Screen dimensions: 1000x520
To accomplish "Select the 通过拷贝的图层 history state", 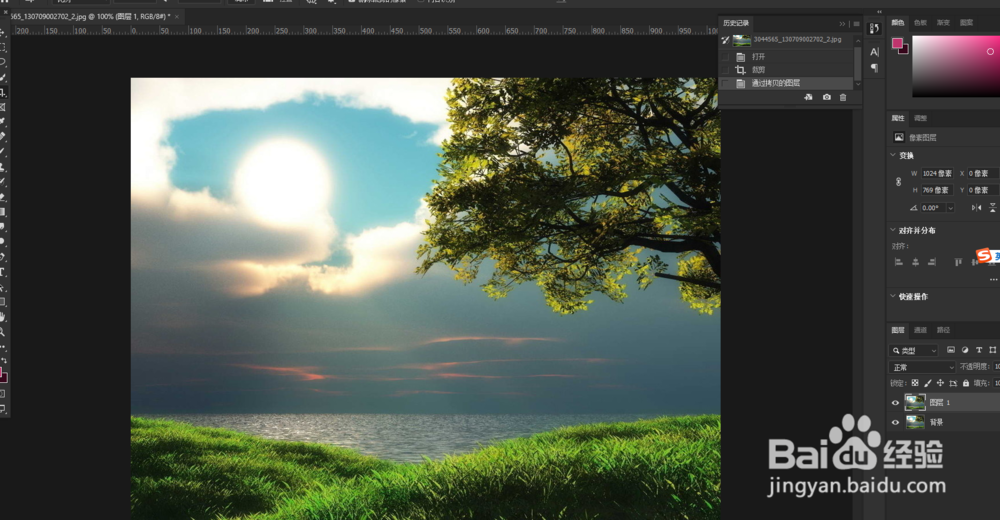I will 785,83.
